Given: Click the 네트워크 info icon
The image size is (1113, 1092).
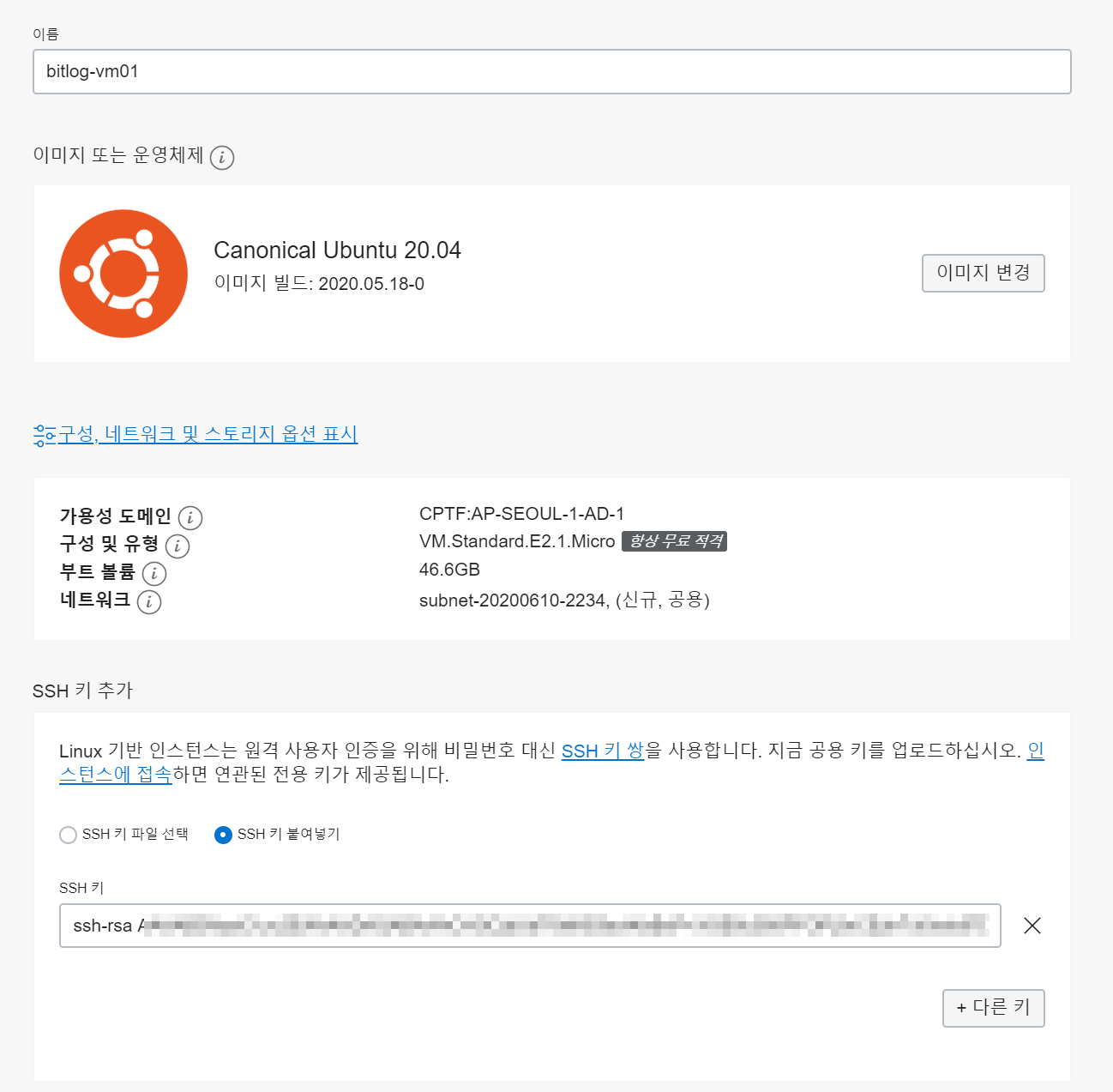Looking at the screenshot, I should pyautogui.click(x=149, y=602).
